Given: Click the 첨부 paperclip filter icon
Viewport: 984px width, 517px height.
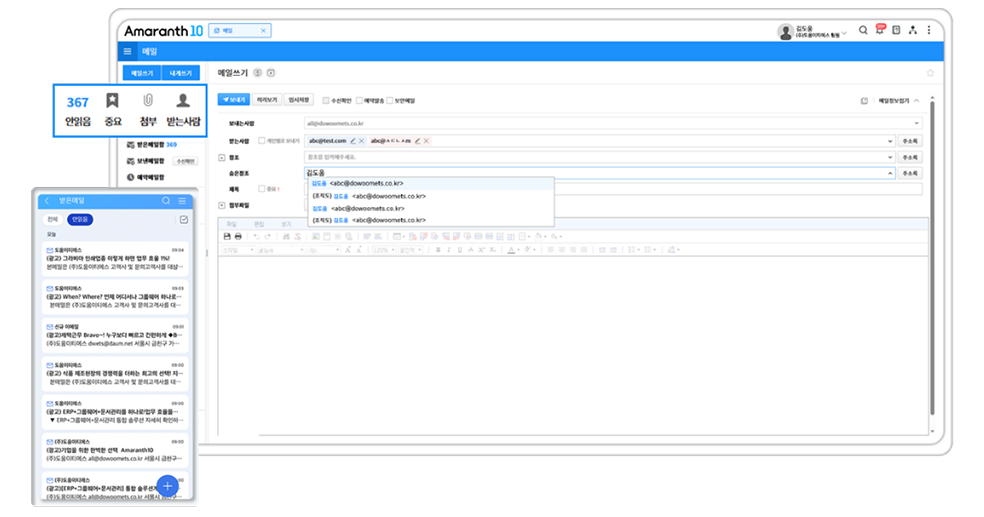Looking at the screenshot, I should (x=148, y=100).
